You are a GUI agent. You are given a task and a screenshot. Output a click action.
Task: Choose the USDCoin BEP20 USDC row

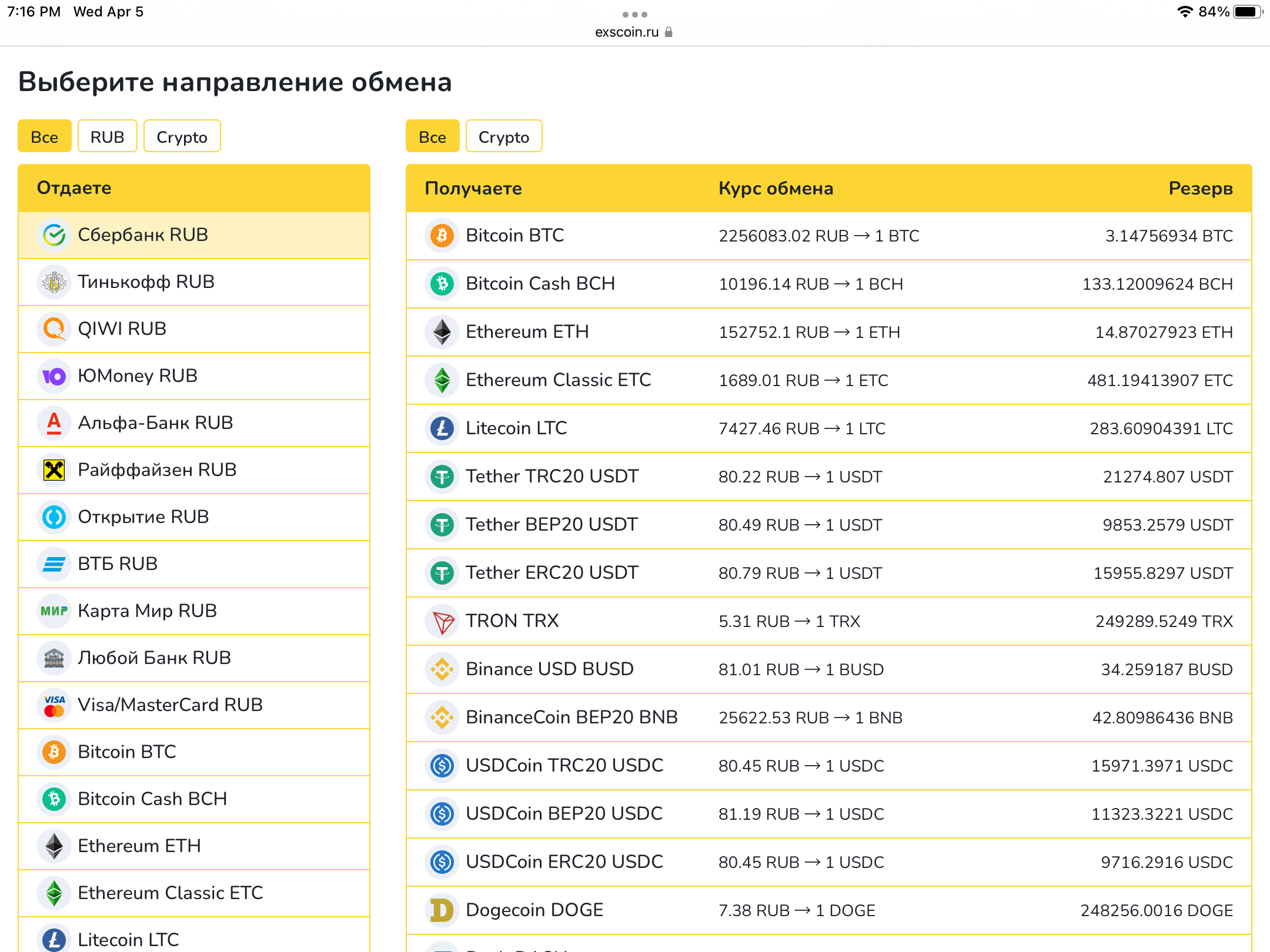pyautogui.click(x=563, y=814)
